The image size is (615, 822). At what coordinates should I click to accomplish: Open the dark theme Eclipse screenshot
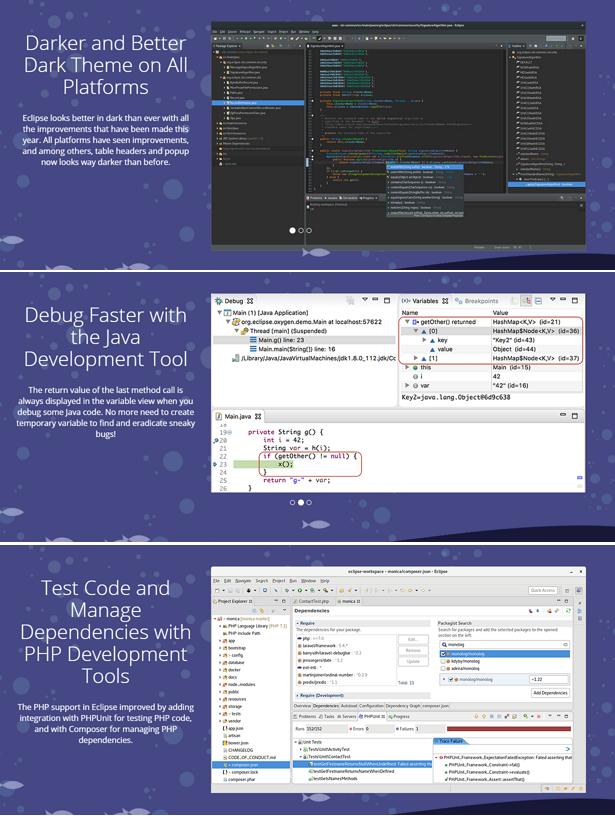point(398,136)
